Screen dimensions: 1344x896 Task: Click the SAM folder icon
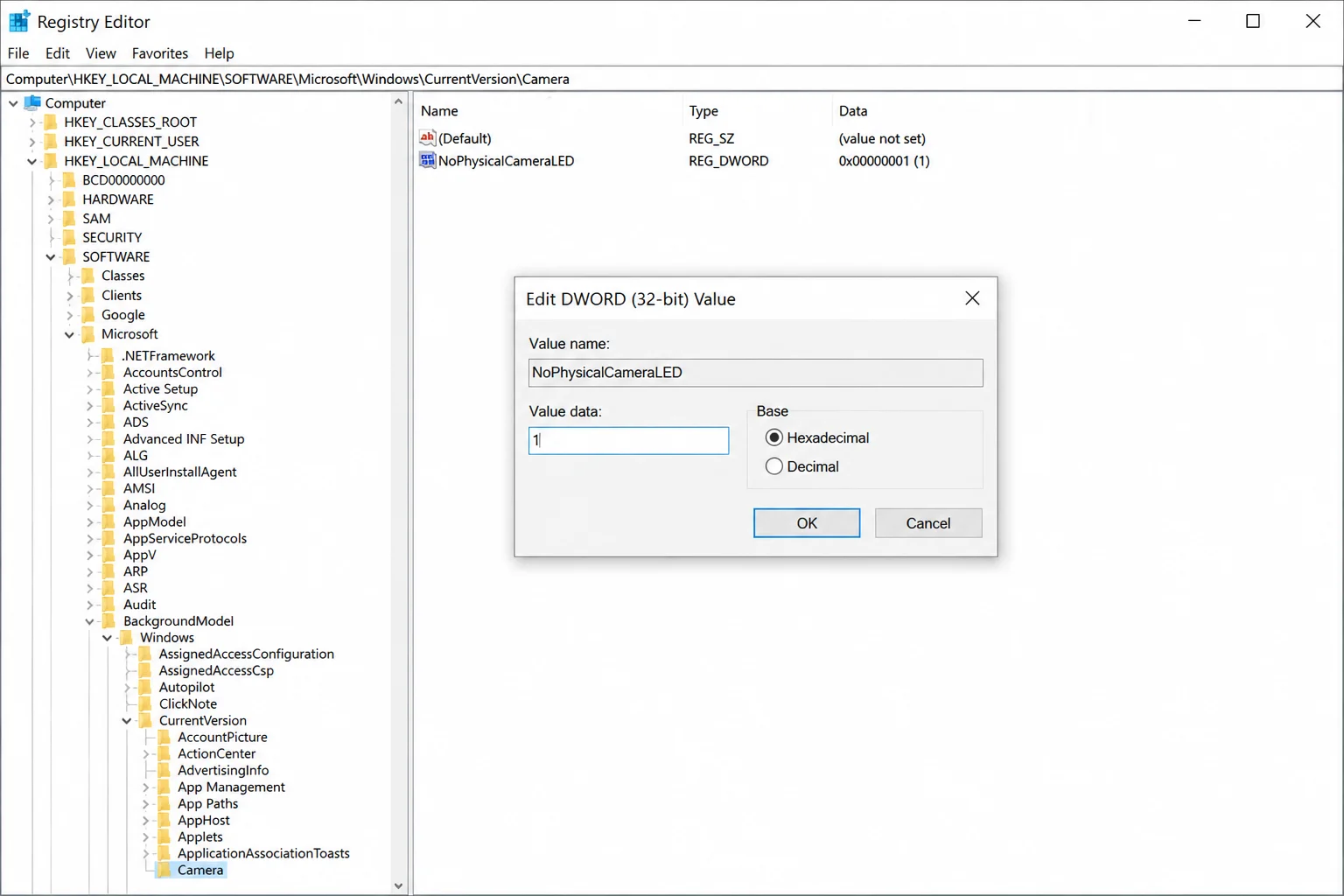[70, 218]
